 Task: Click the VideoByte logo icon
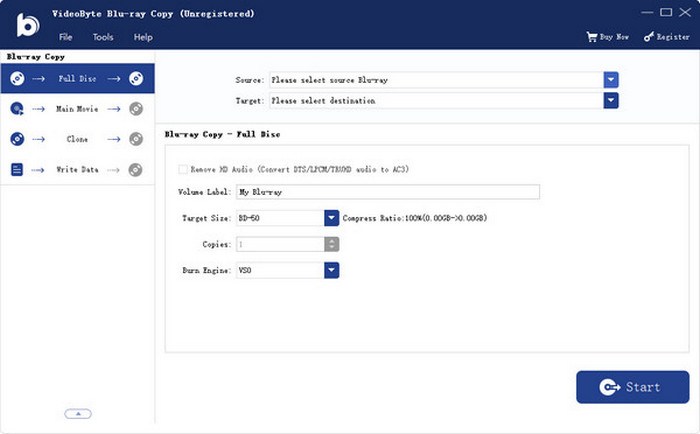click(25, 25)
